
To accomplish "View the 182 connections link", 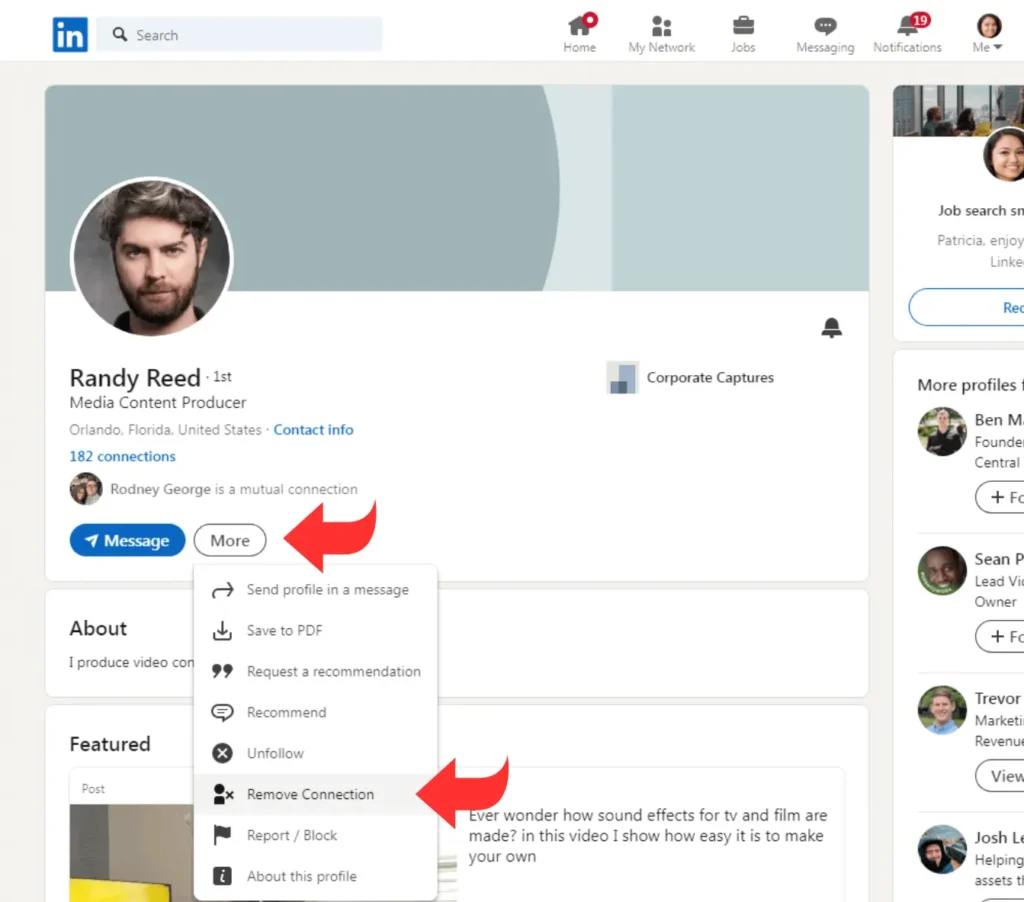I will (x=123, y=456).
